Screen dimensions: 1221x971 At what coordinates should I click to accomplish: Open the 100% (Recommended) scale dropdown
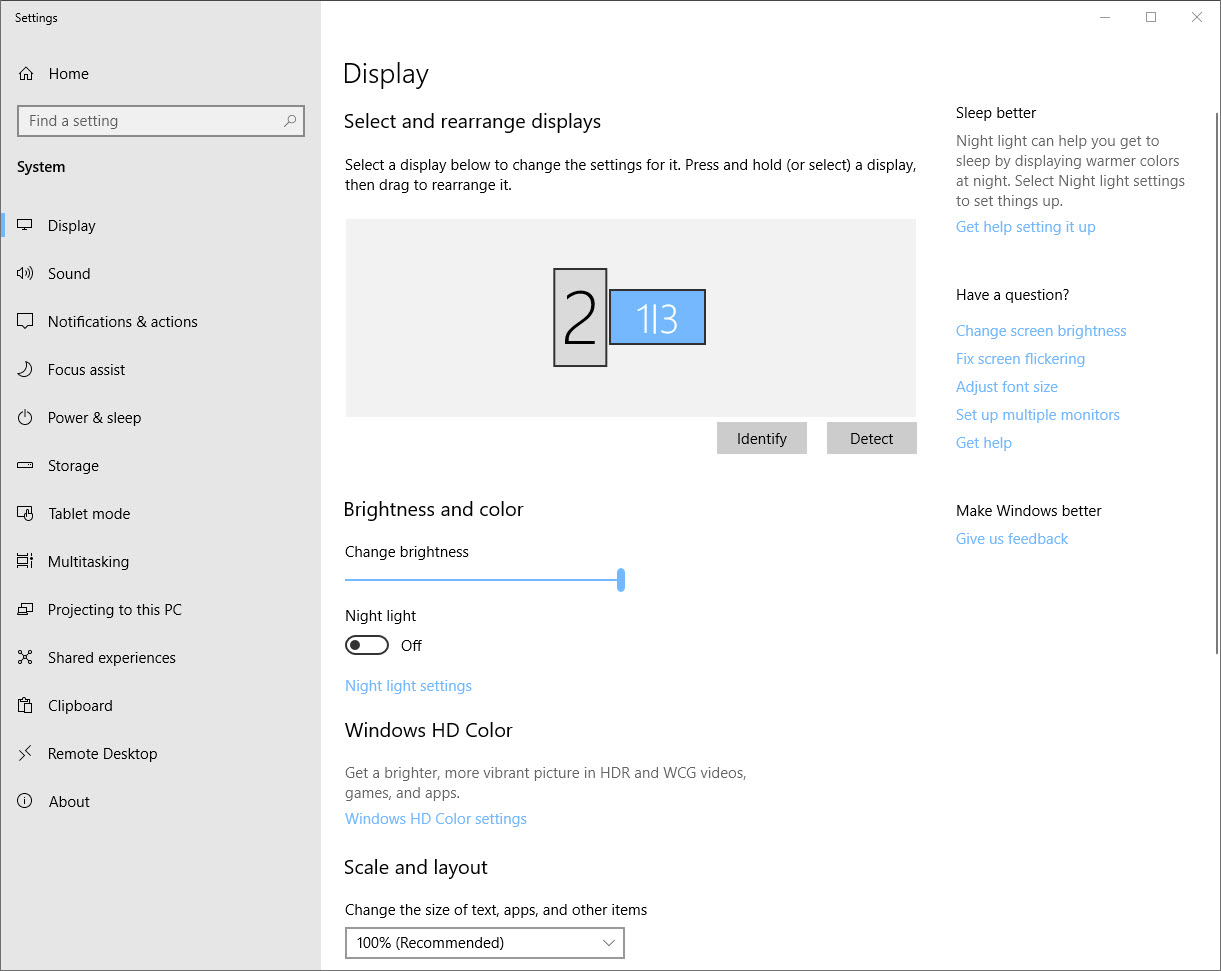(484, 943)
